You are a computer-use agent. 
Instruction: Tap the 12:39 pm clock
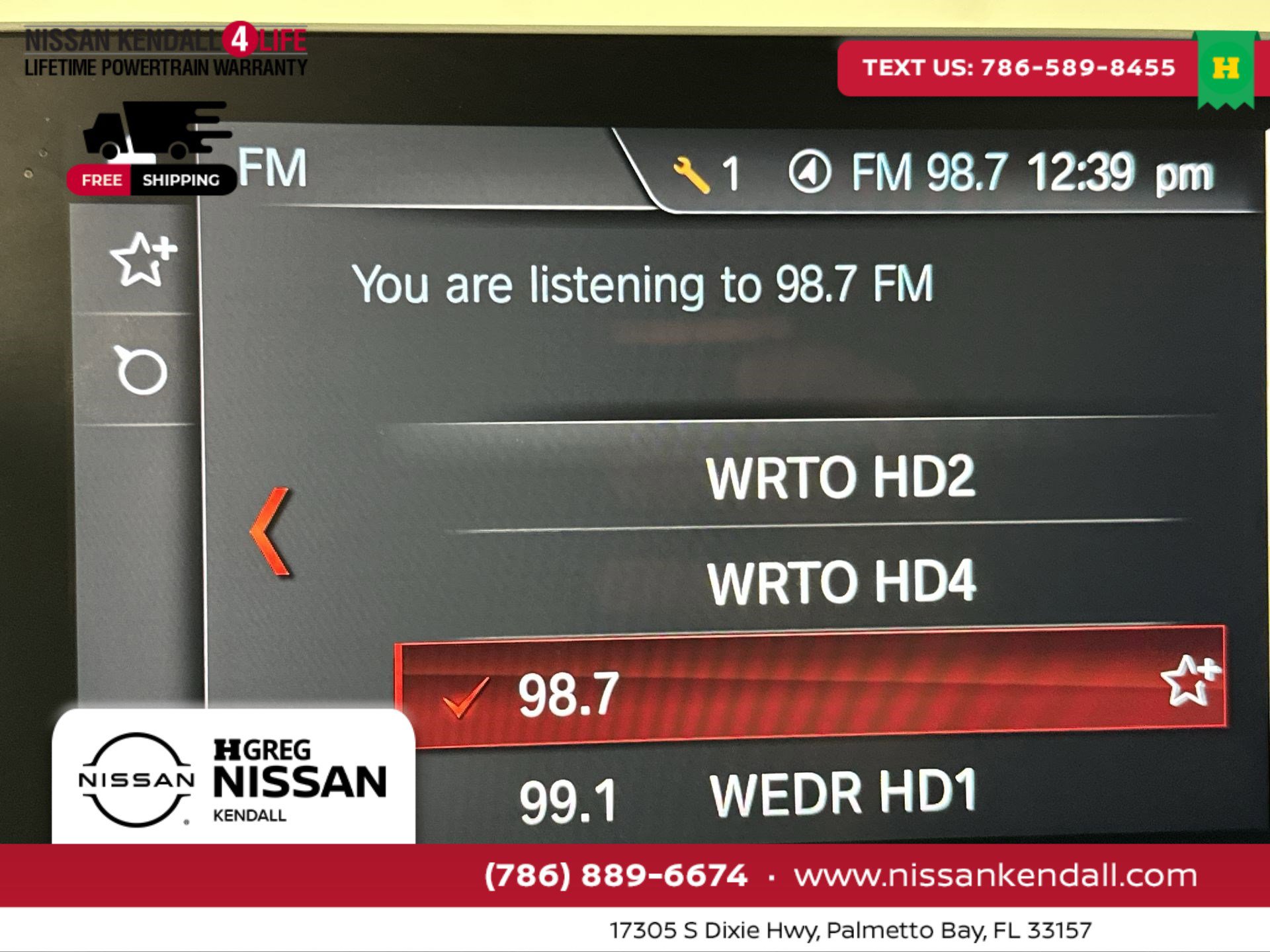1119,173
